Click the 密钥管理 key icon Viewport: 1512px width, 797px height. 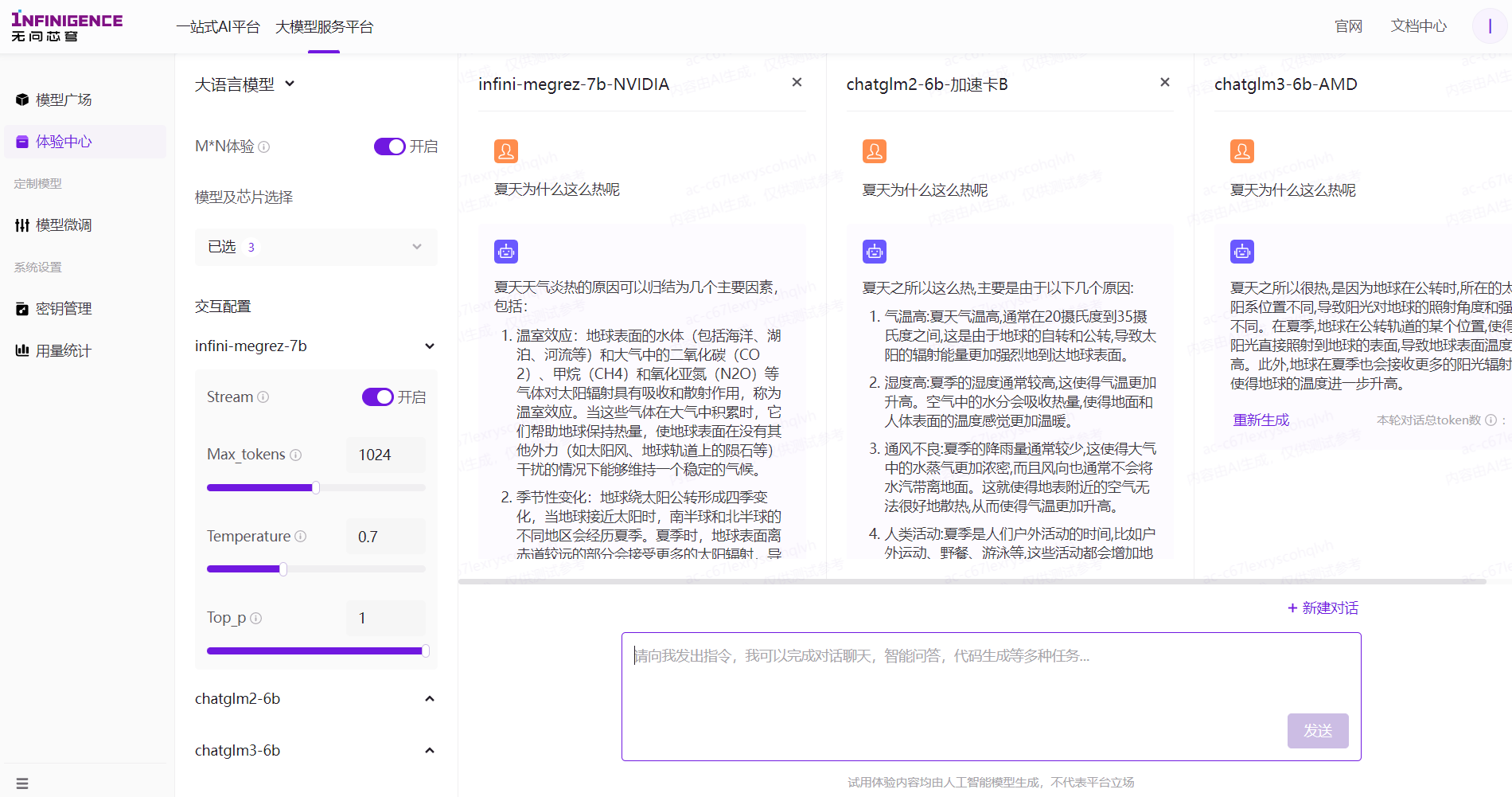(22, 309)
